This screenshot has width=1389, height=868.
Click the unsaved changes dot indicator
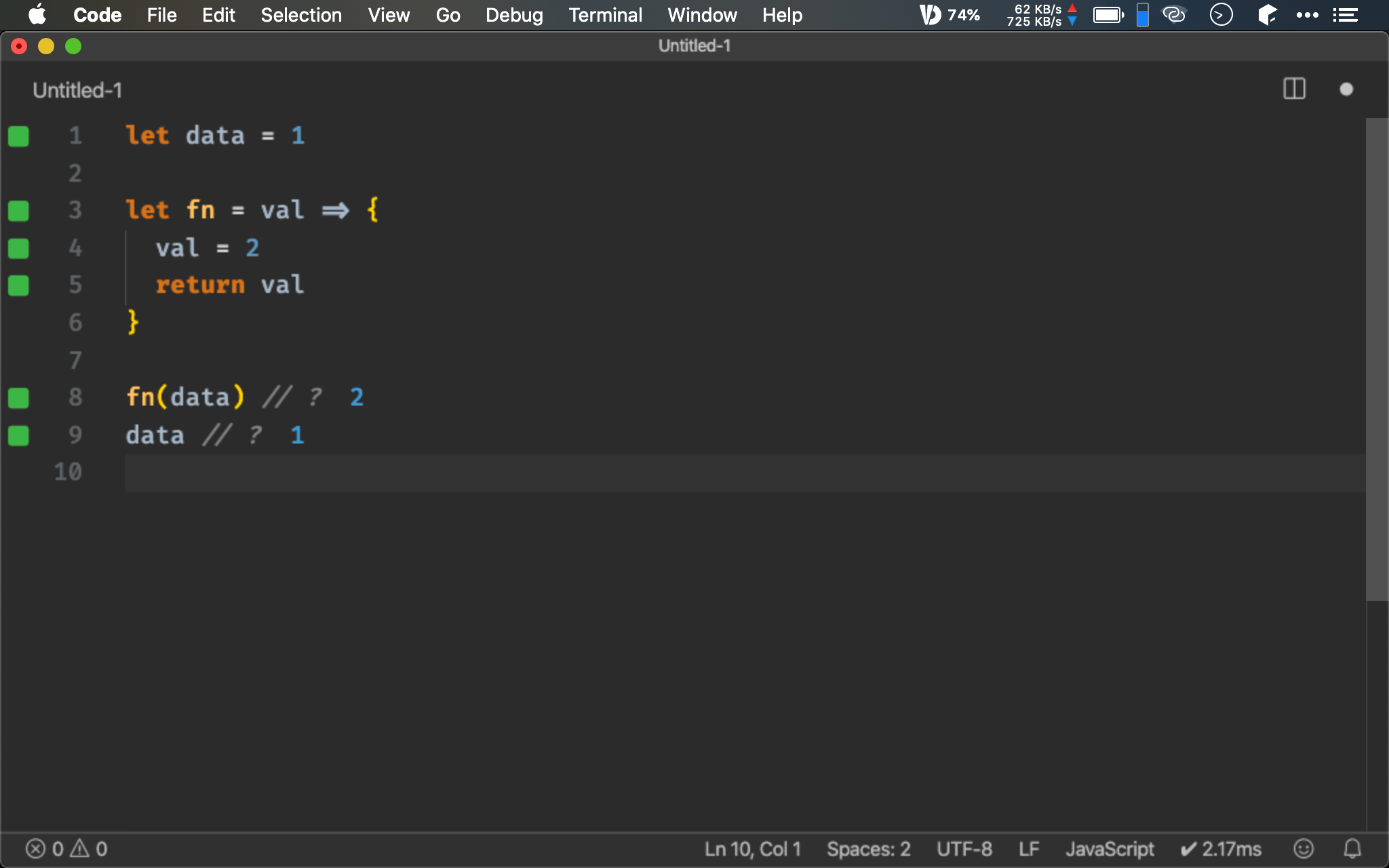coord(1346,90)
